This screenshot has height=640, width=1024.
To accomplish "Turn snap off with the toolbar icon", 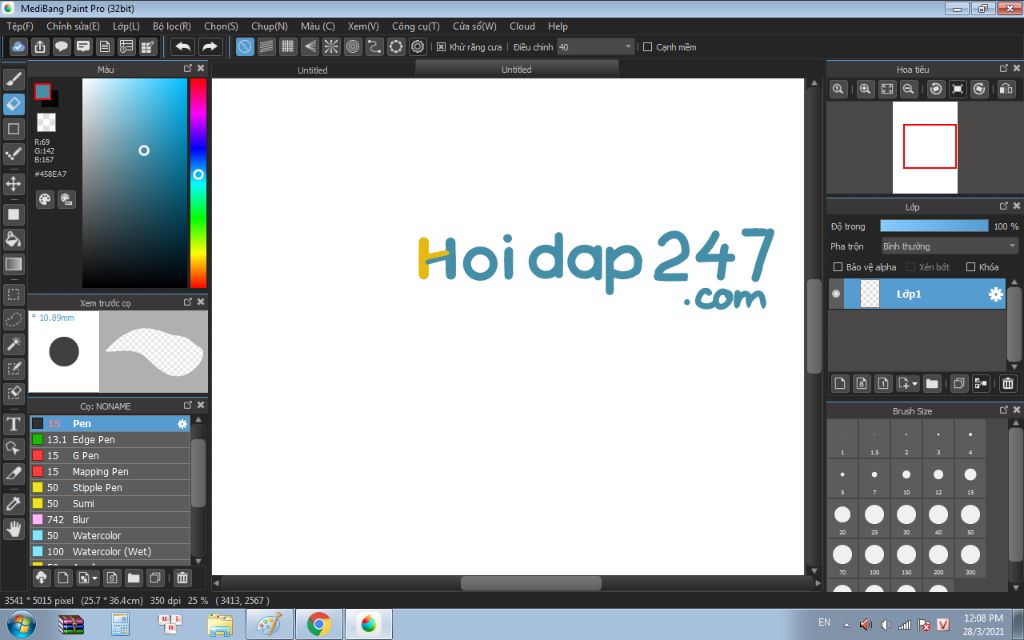I will pos(244,47).
